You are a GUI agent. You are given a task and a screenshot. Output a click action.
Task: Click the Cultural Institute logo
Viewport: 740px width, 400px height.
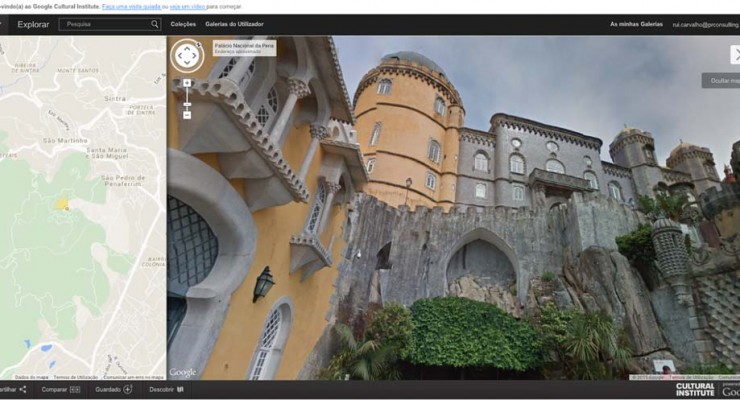click(x=695, y=390)
